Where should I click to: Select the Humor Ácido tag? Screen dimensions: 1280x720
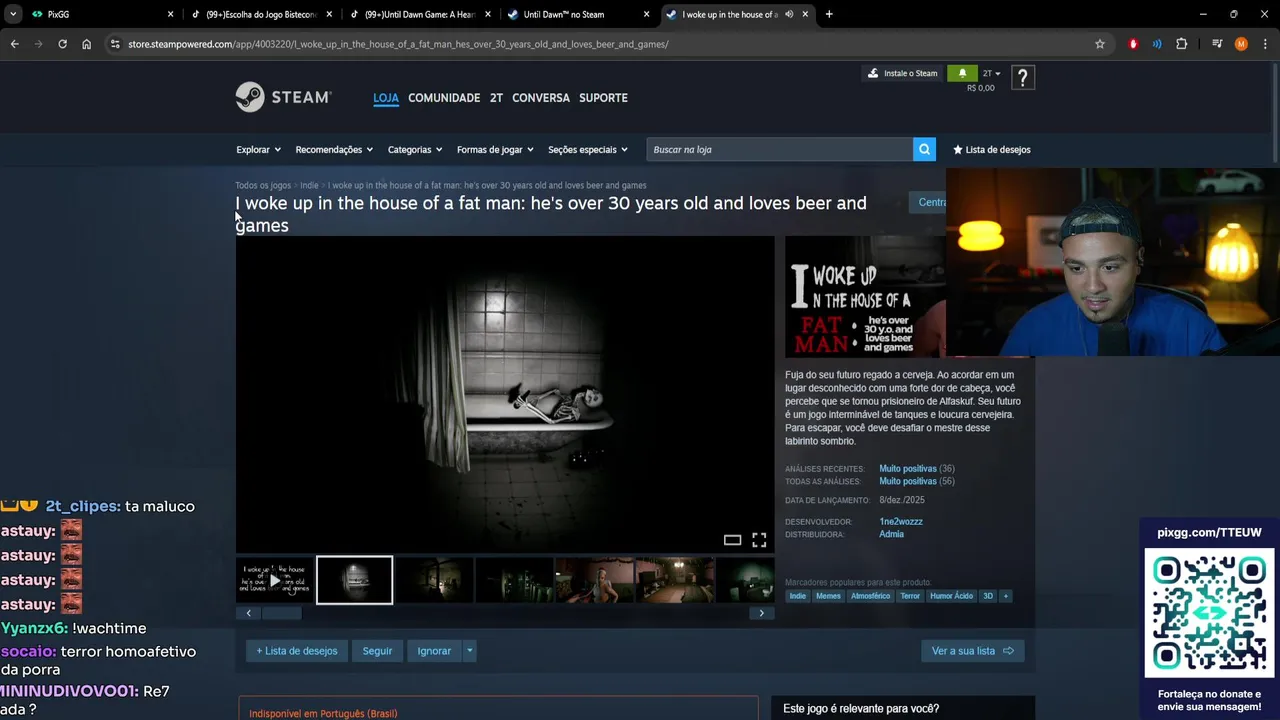pyautogui.click(x=951, y=596)
